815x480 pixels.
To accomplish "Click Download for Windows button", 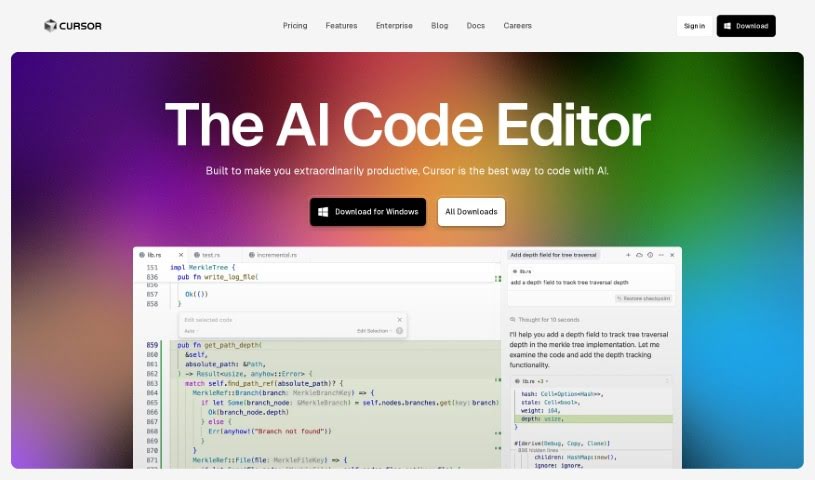I will [367, 212].
